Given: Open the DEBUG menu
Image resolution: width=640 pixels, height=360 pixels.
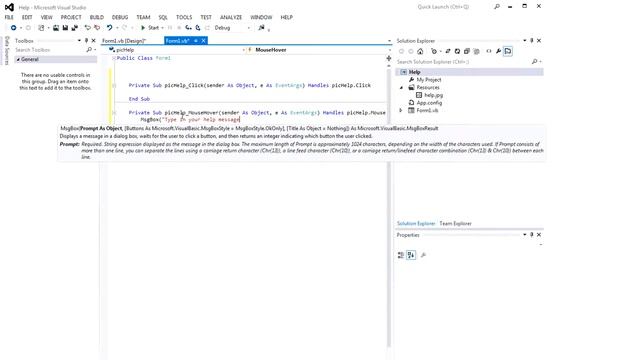Looking at the screenshot, I should pos(120,17).
